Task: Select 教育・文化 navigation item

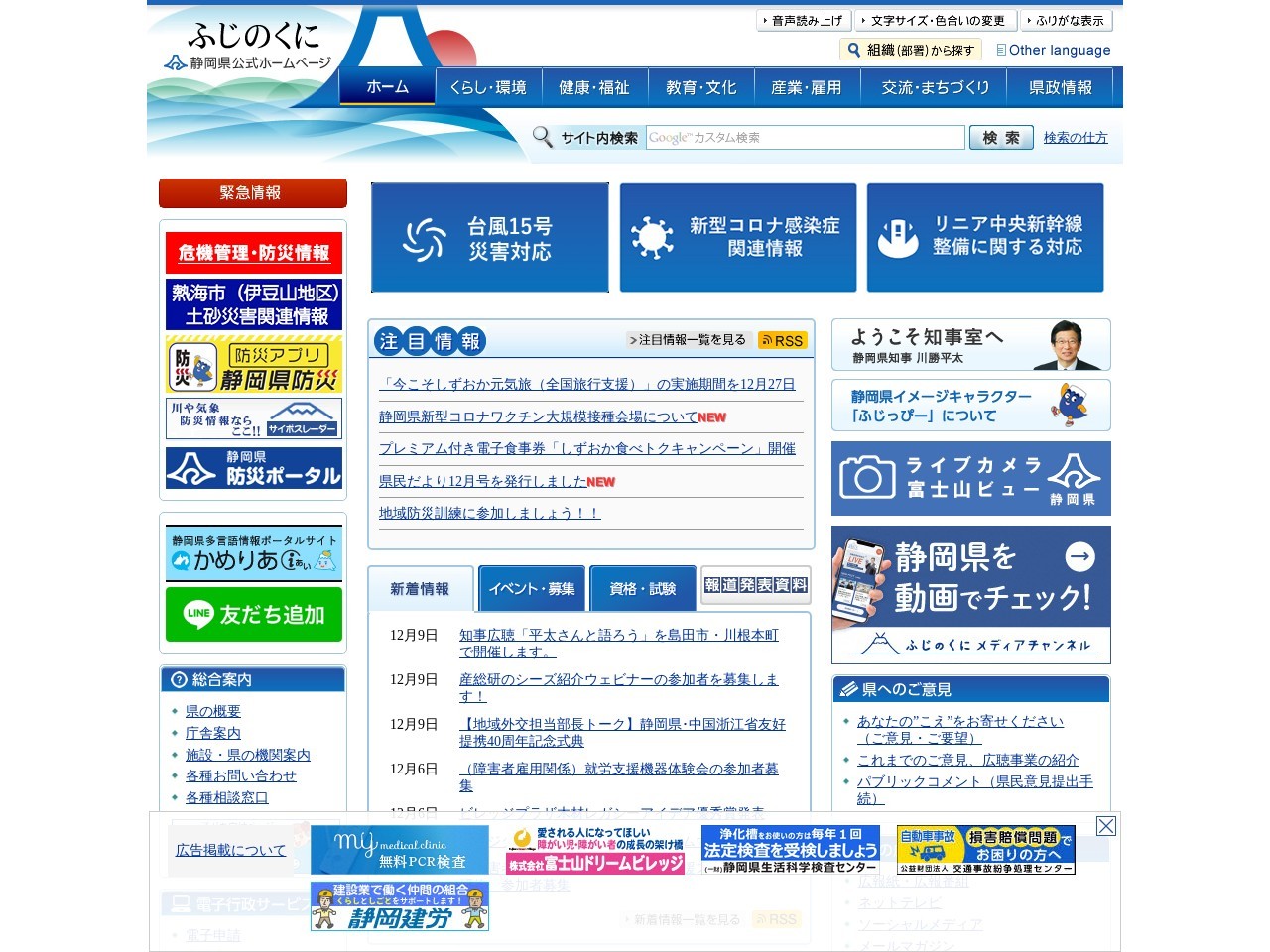Action: (701, 87)
